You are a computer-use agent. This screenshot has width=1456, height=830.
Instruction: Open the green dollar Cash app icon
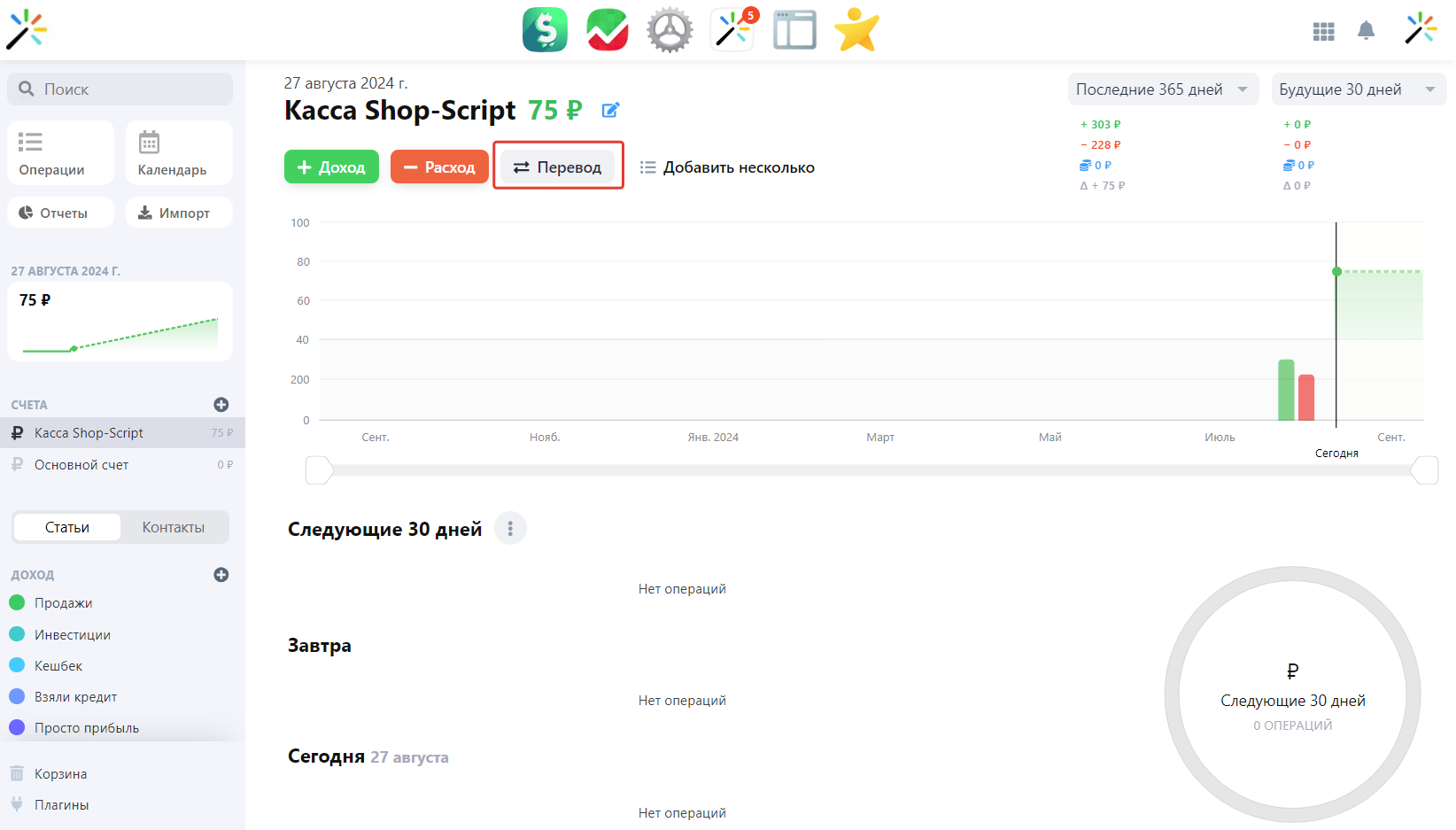(x=545, y=30)
